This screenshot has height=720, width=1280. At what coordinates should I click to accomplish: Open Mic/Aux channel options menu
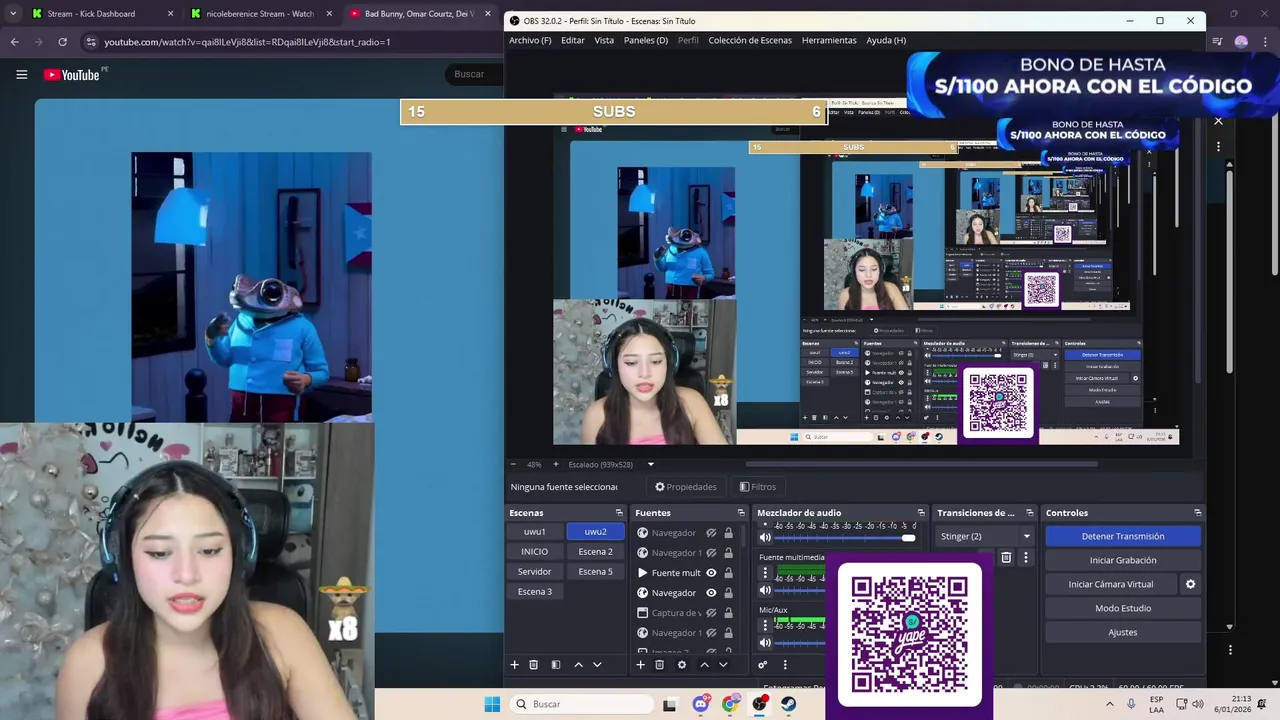pyautogui.click(x=765, y=626)
